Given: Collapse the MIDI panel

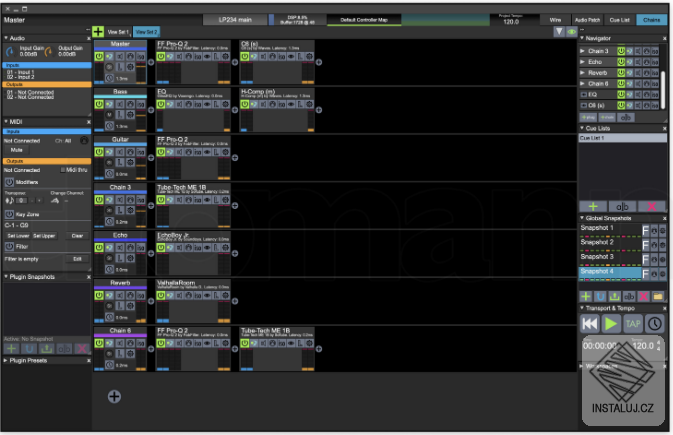Looking at the screenshot, I should [6, 122].
